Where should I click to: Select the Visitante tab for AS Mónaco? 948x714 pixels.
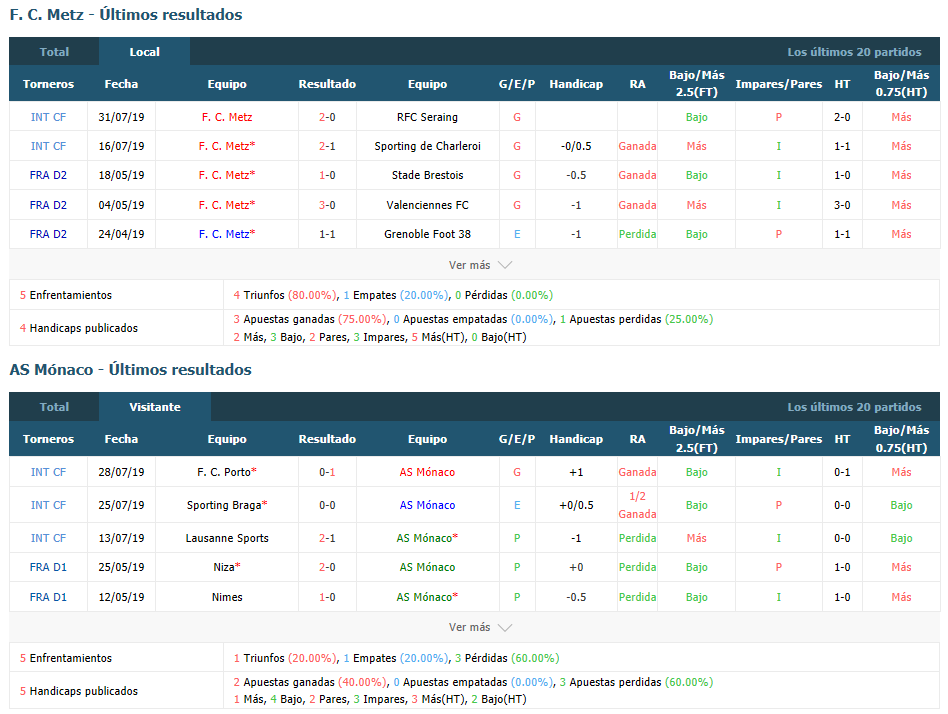(x=155, y=407)
